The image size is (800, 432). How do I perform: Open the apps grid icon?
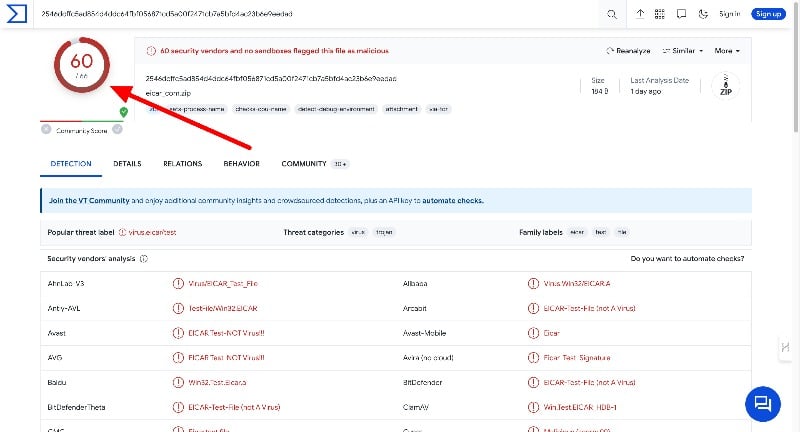click(660, 14)
